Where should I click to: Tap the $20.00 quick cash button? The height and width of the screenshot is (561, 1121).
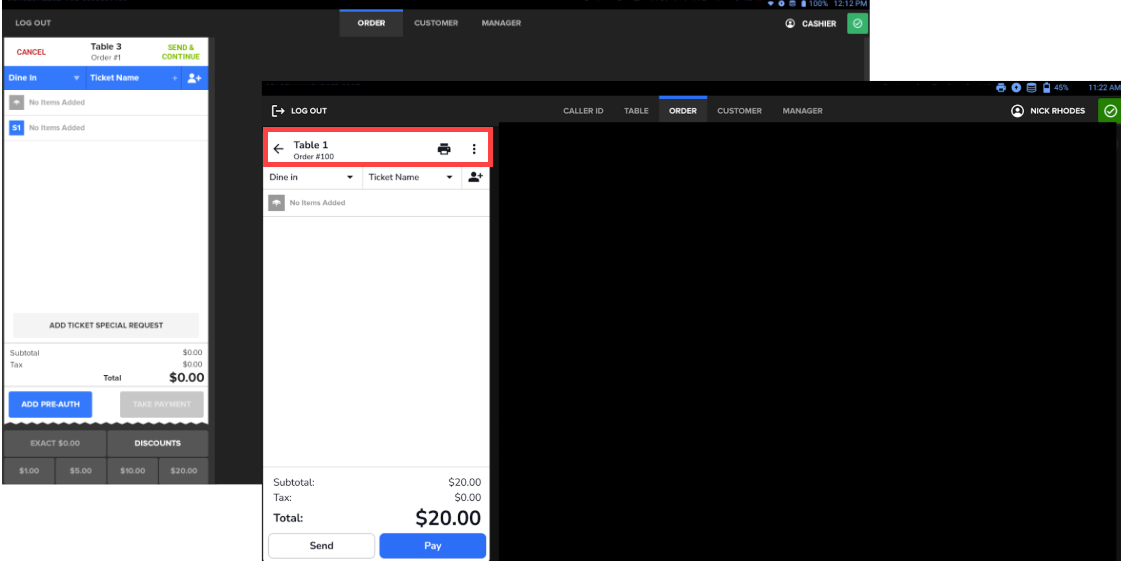(x=184, y=471)
